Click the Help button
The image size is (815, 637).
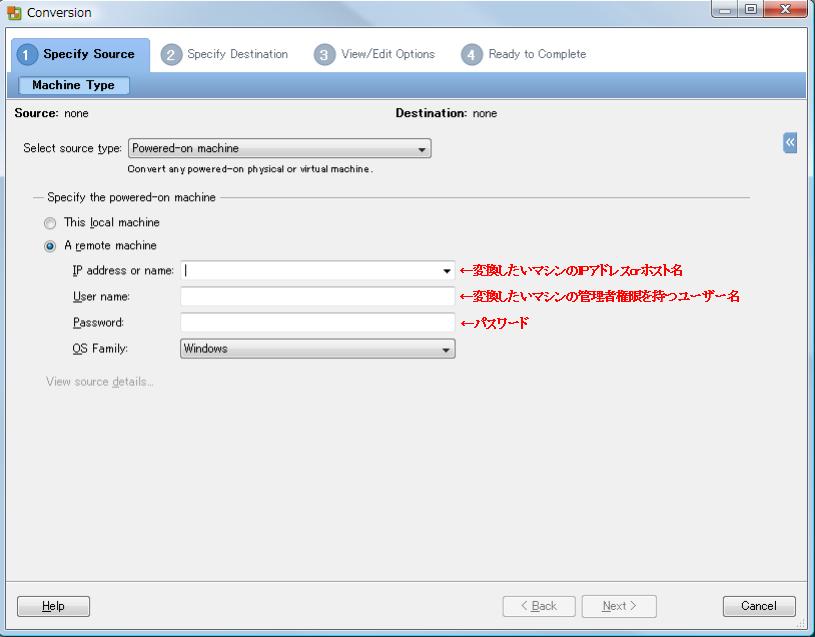pos(53,606)
